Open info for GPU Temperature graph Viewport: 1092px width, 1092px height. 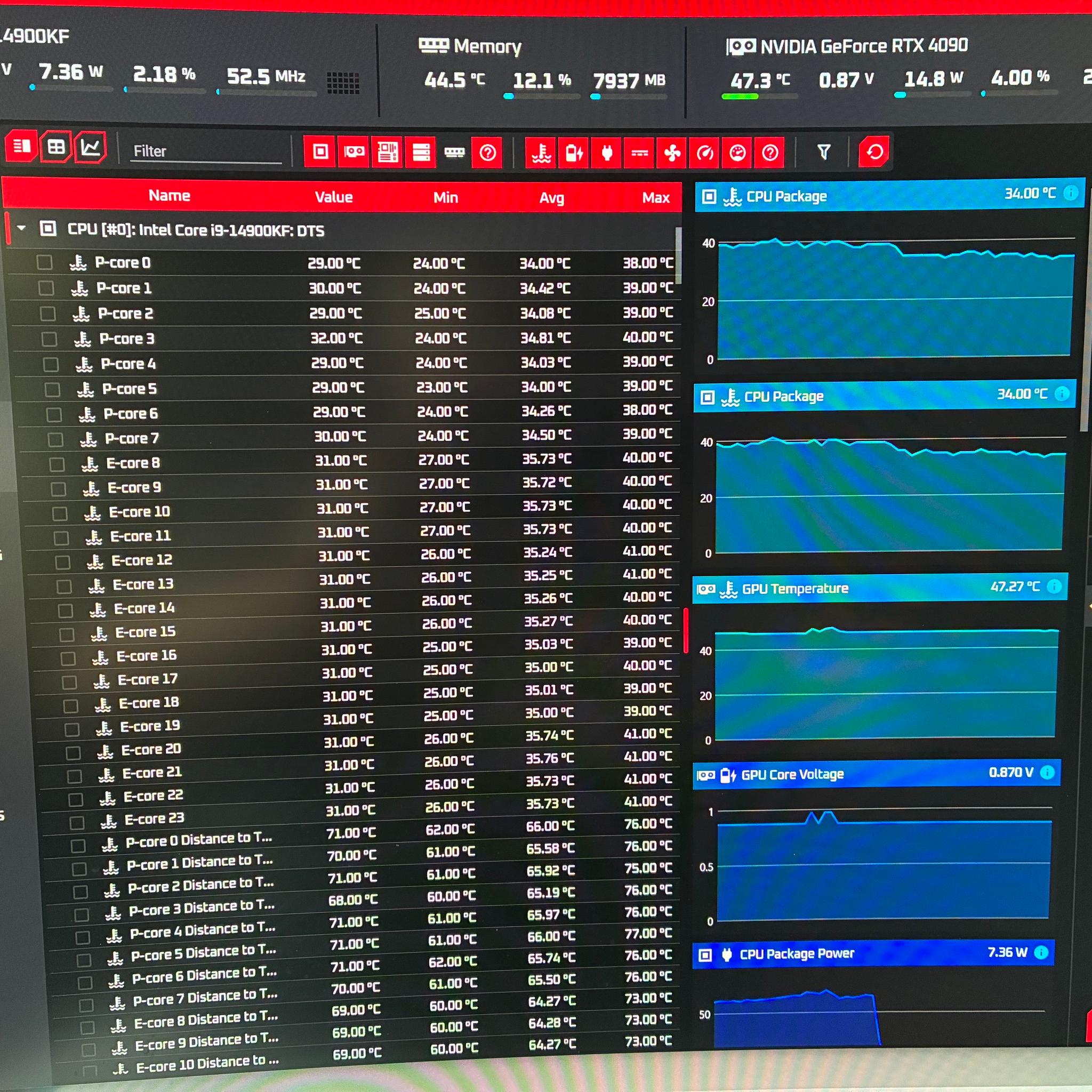(1054, 586)
